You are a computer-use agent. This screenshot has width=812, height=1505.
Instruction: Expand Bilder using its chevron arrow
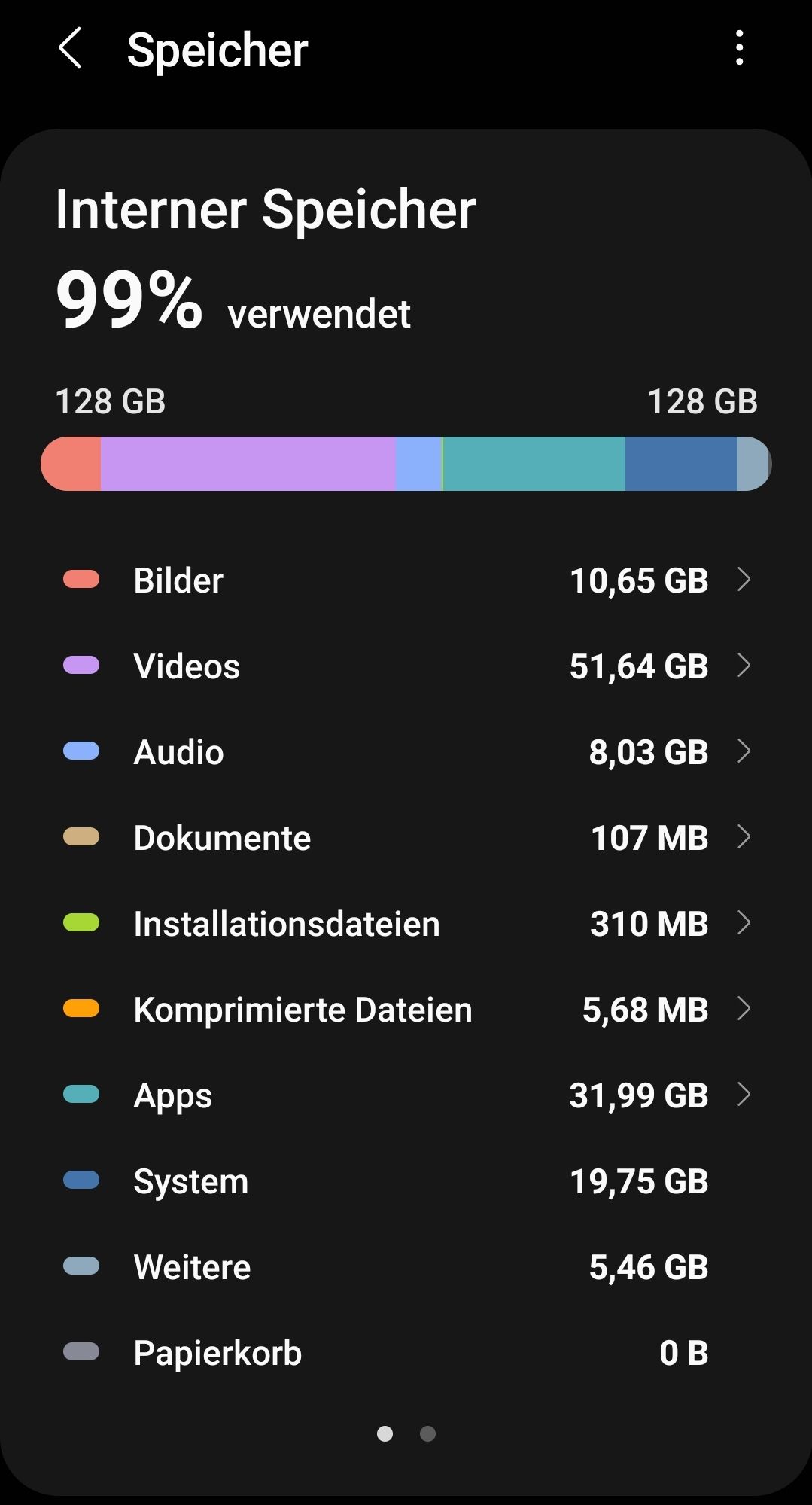click(x=744, y=580)
